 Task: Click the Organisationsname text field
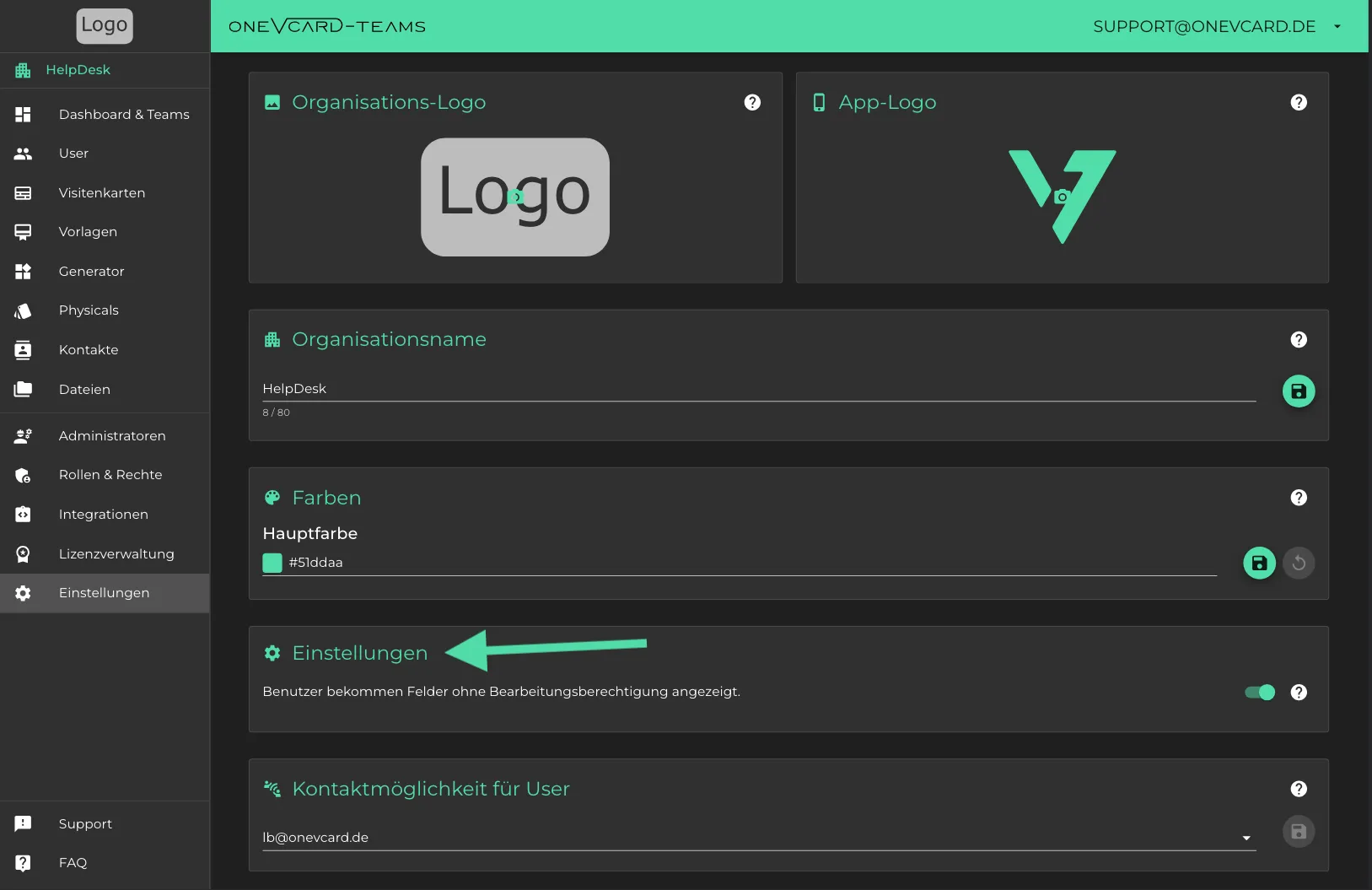click(759, 389)
